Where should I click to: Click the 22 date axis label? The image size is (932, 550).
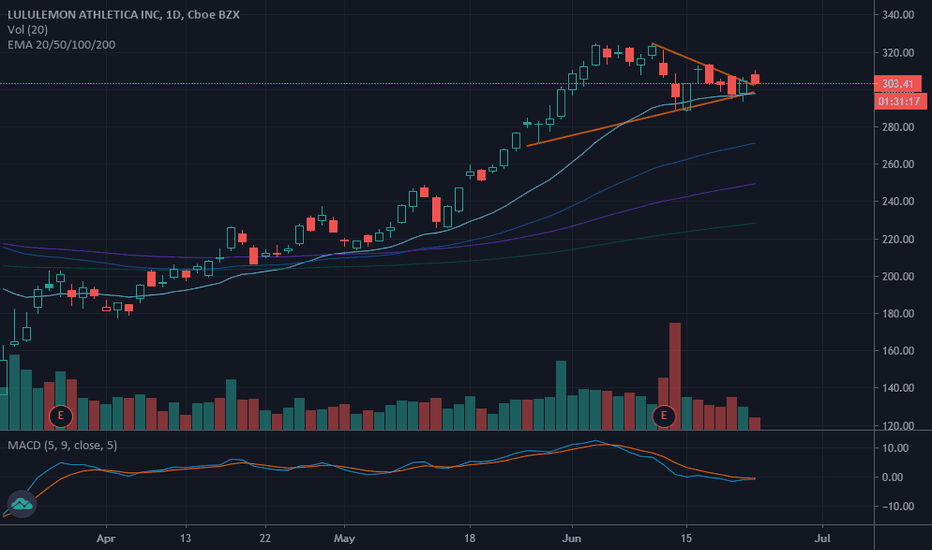(x=265, y=538)
